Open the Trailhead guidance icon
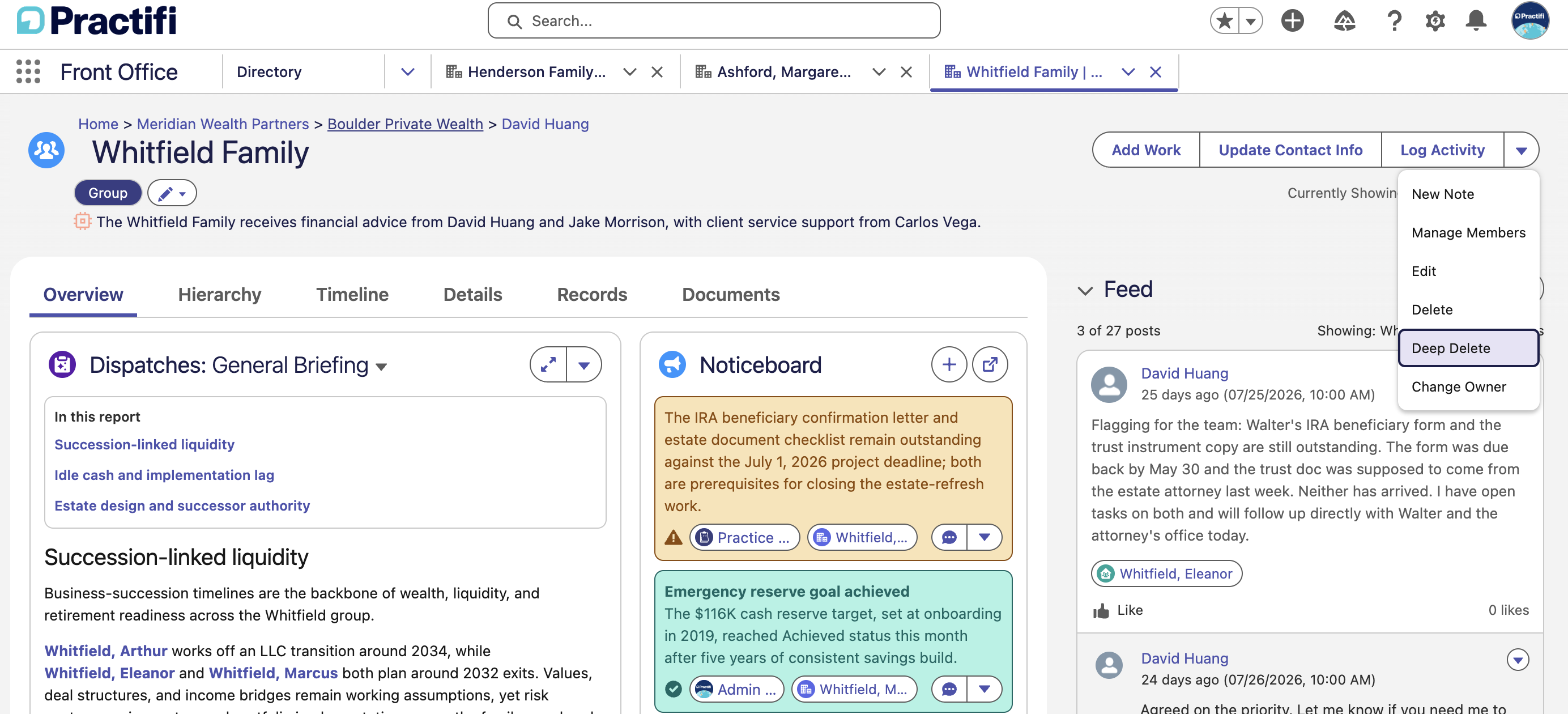Image resolution: width=1568 pixels, height=714 pixels. [x=1344, y=22]
